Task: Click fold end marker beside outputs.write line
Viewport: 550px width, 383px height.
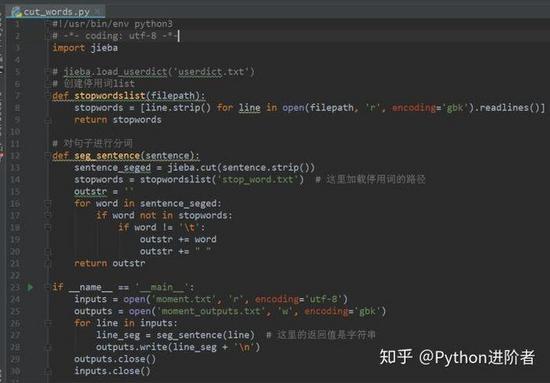Action: click(48, 347)
